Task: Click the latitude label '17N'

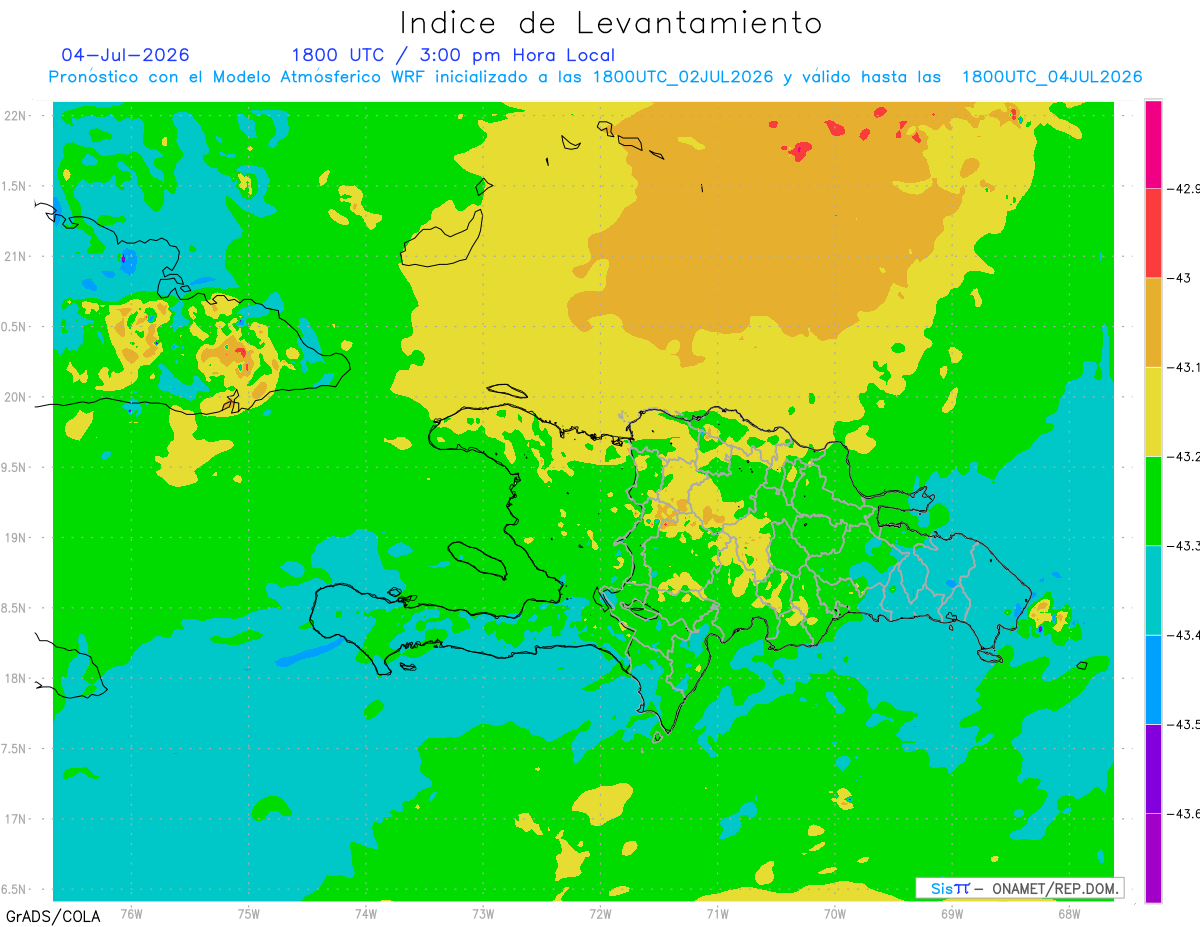Action: coord(17,819)
